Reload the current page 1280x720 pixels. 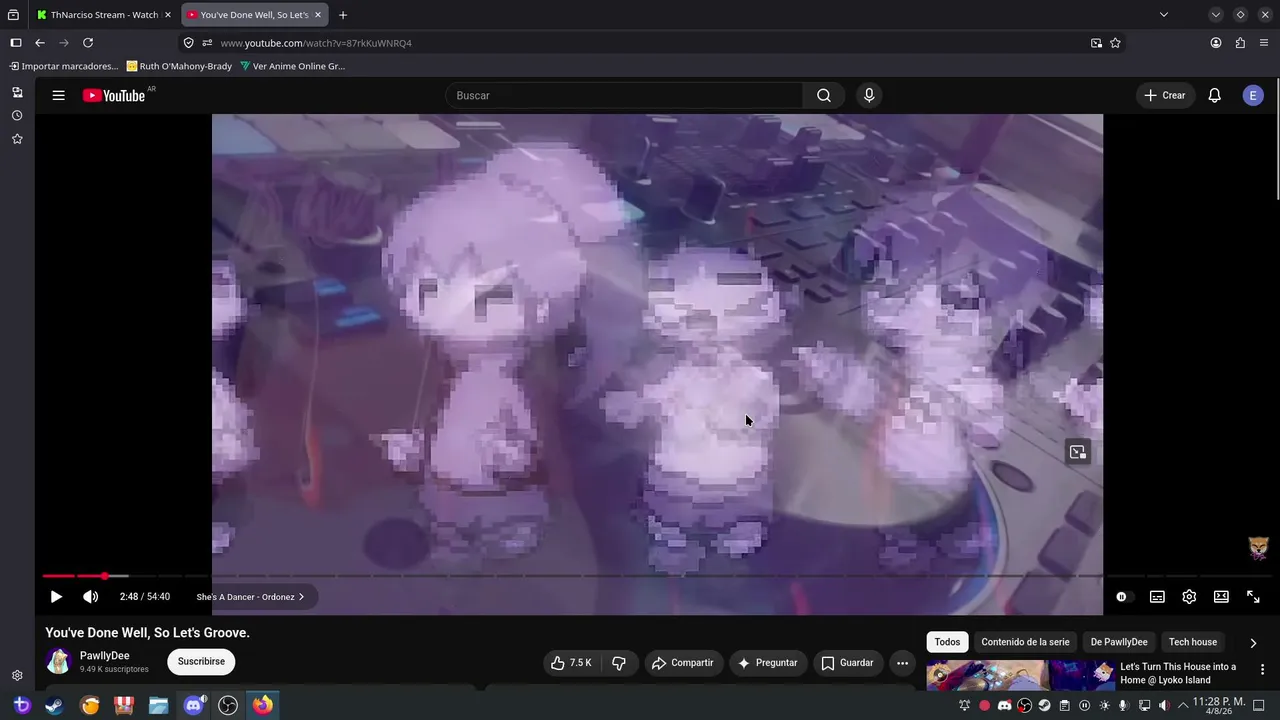[x=88, y=43]
